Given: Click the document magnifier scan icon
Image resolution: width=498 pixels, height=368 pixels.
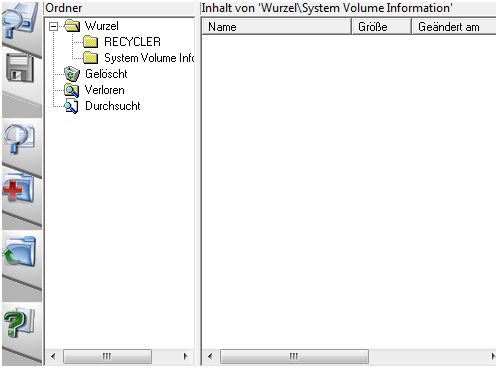Looking at the screenshot, I should coord(19,140).
